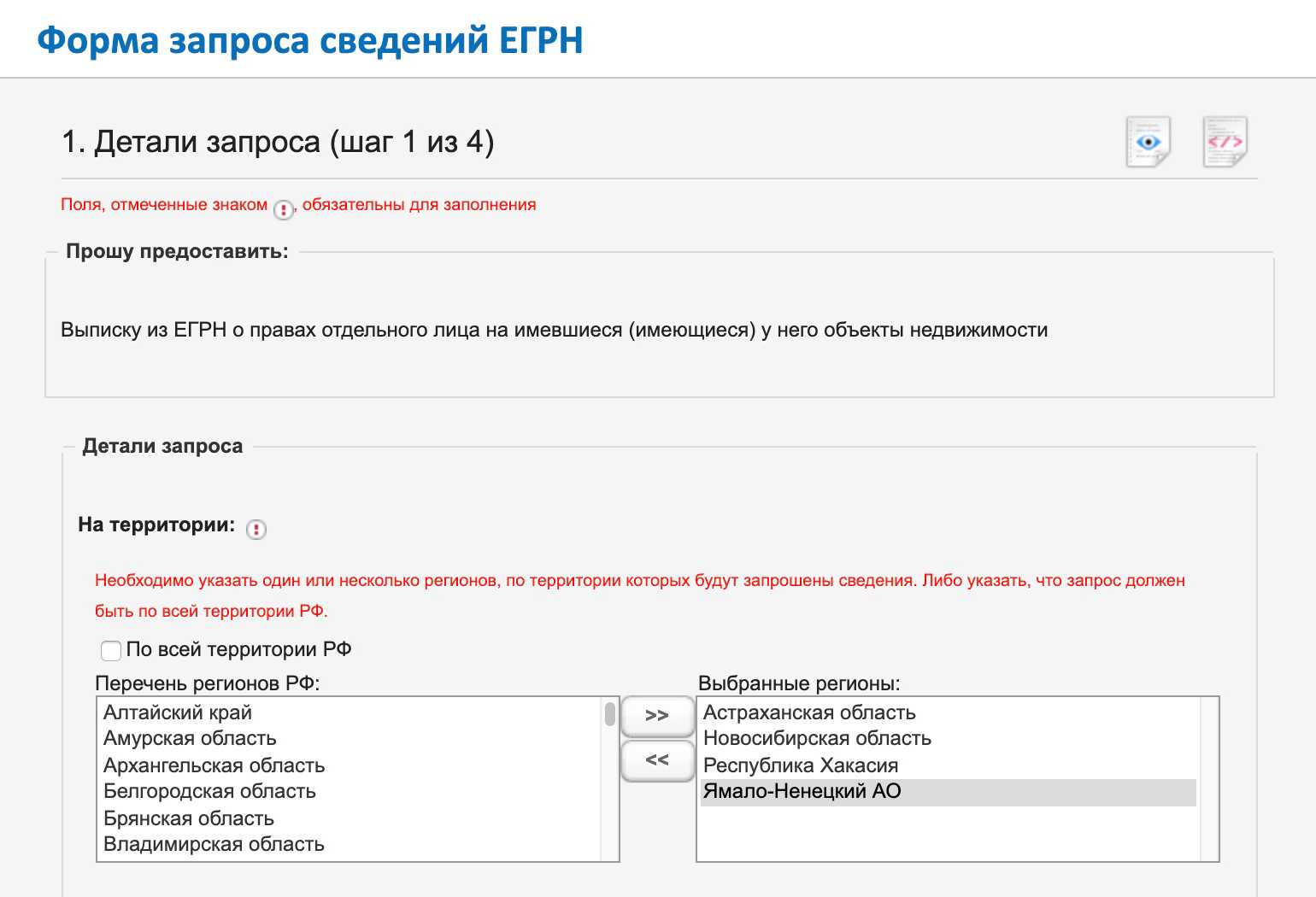Click Ямало-Ненецкий АО in selected regions
This screenshot has height=897, width=1316.
pos(802,791)
